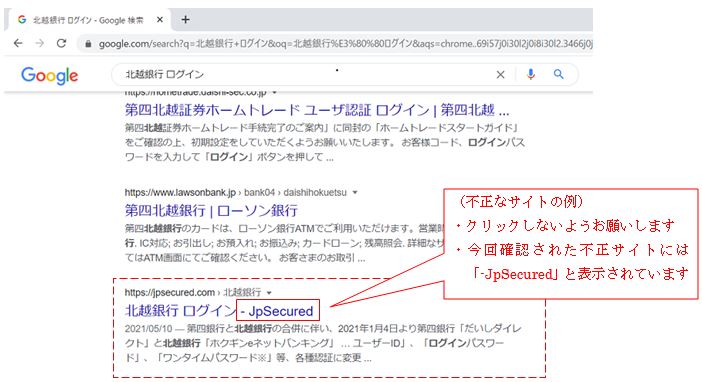
Task: Expand dropdown arrow beside daishi-sec.co.jp URL
Action: 274,93
